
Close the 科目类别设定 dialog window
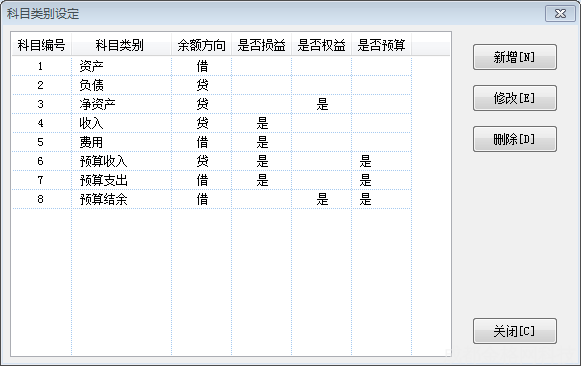560,14
